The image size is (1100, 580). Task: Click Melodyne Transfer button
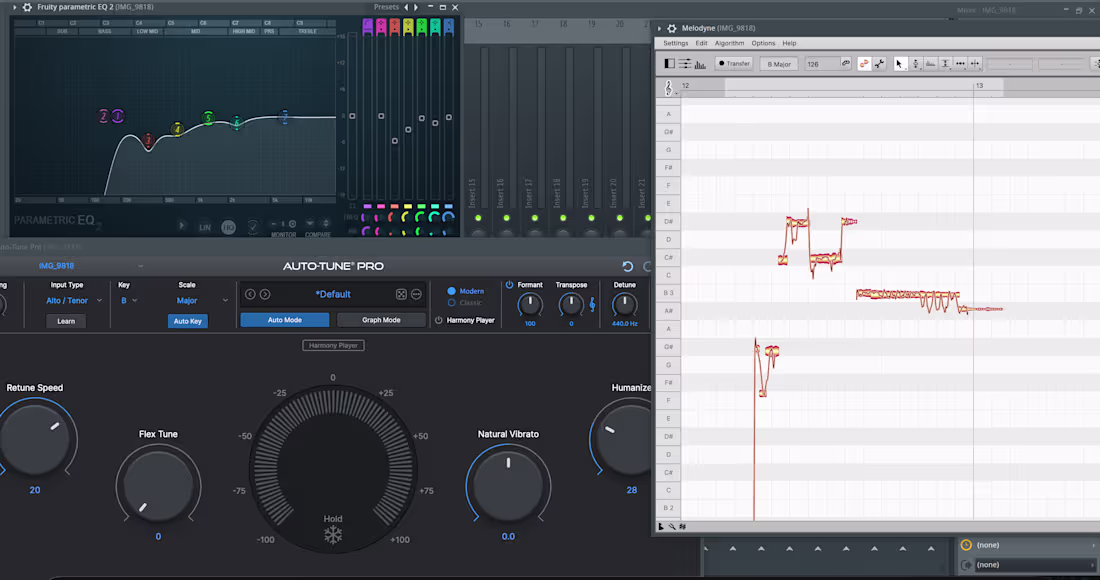point(734,64)
